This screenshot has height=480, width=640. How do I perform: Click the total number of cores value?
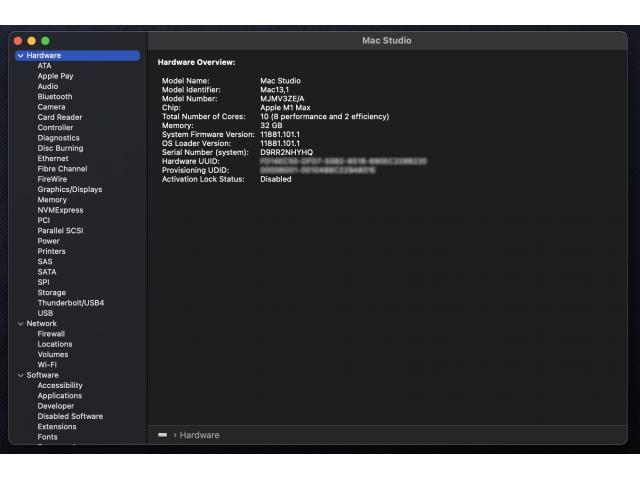(x=324, y=117)
